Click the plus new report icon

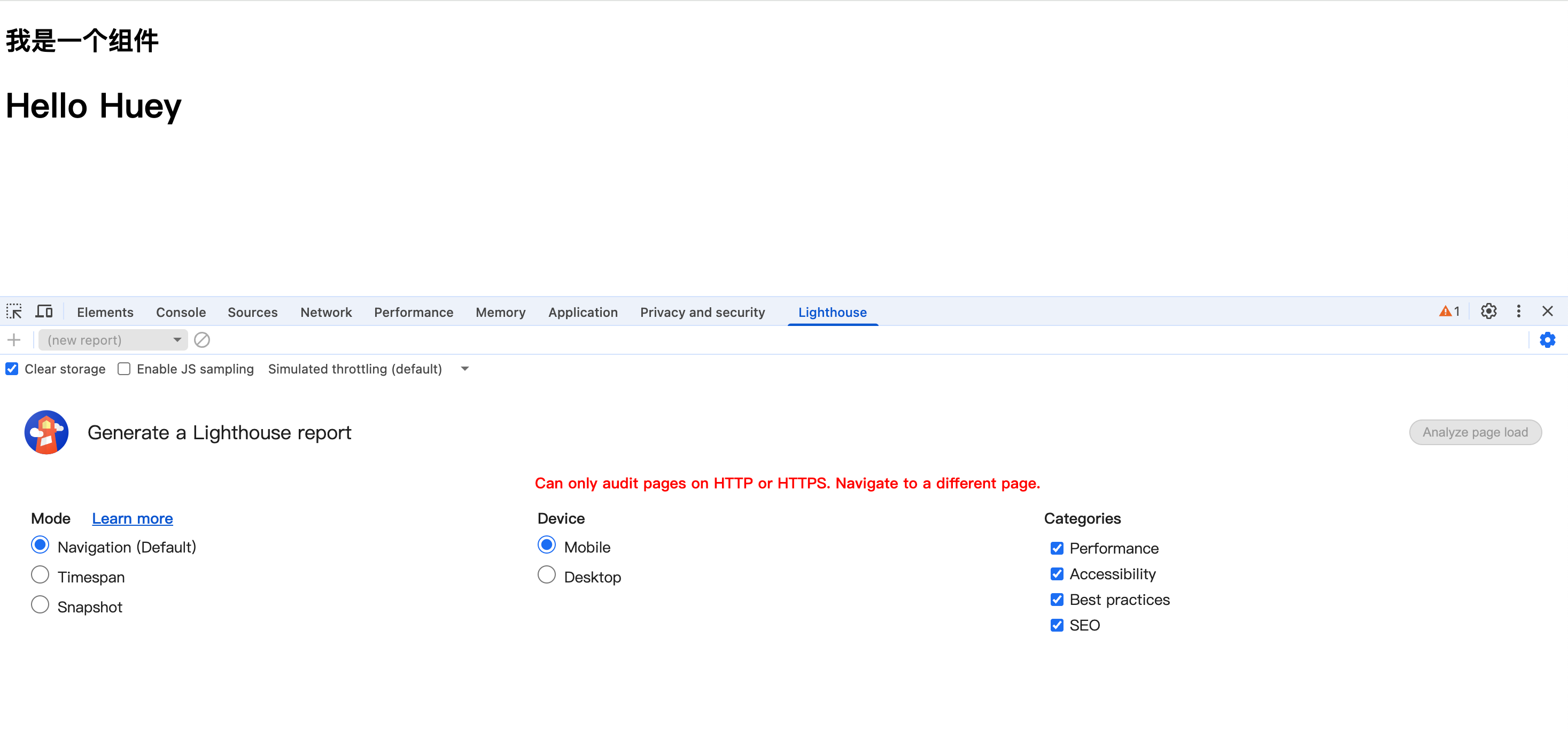[x=14, y=340]
